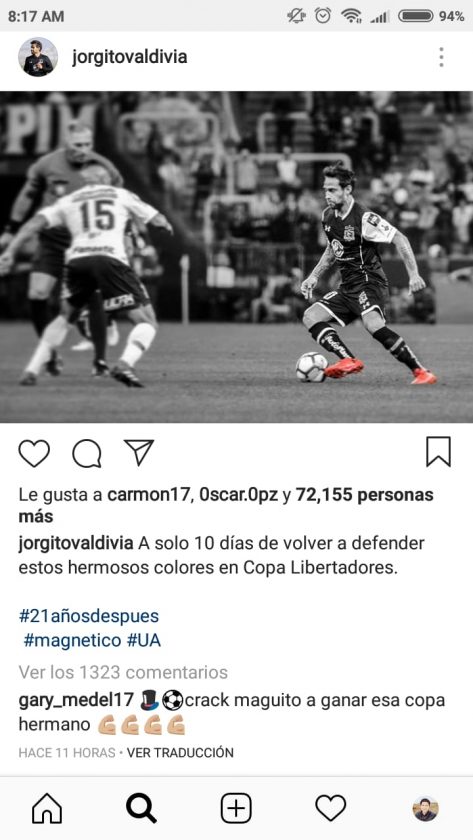Open the #UA hashtag
473x840 pixels.
[144, 641]
